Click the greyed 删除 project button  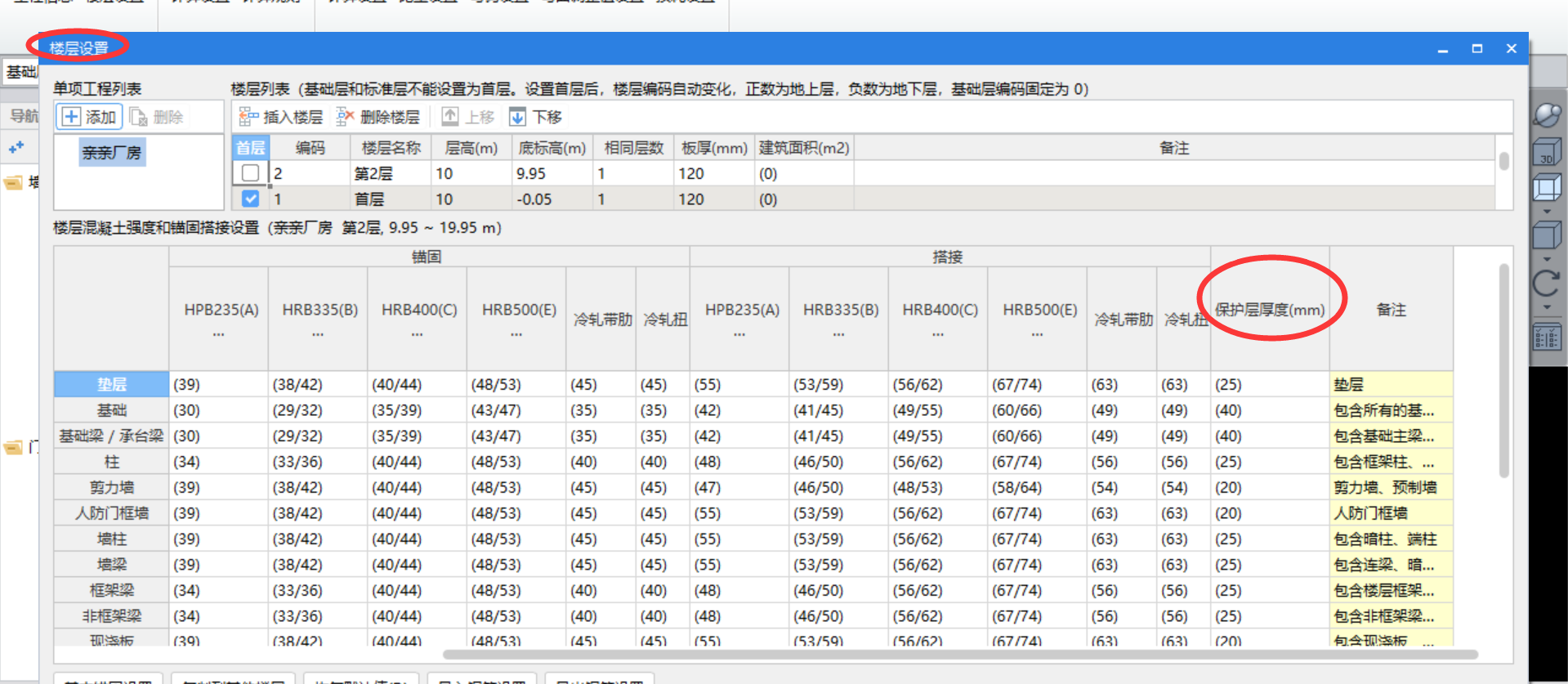click(x=156, y=117)
